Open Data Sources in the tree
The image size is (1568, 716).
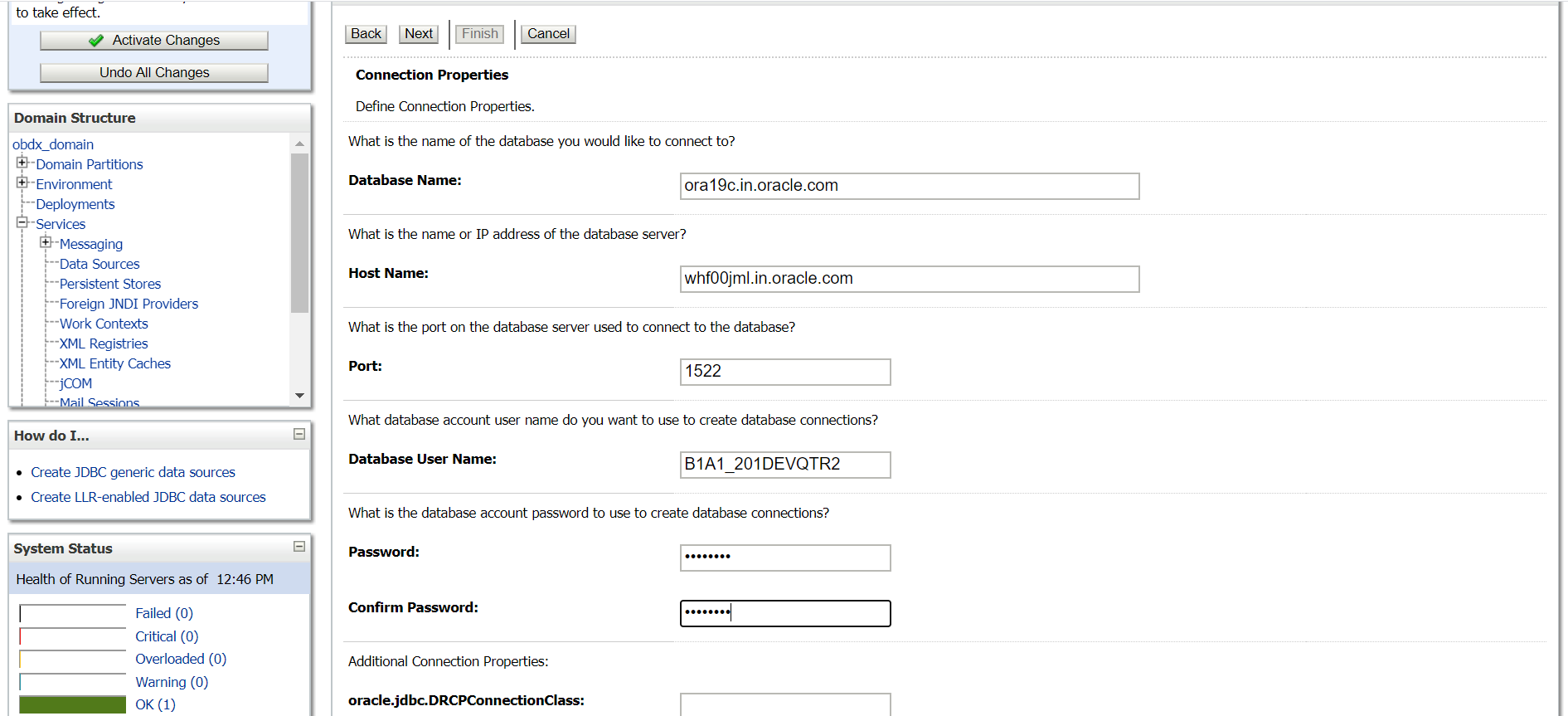pyautogui.click(x=100, y=264)
